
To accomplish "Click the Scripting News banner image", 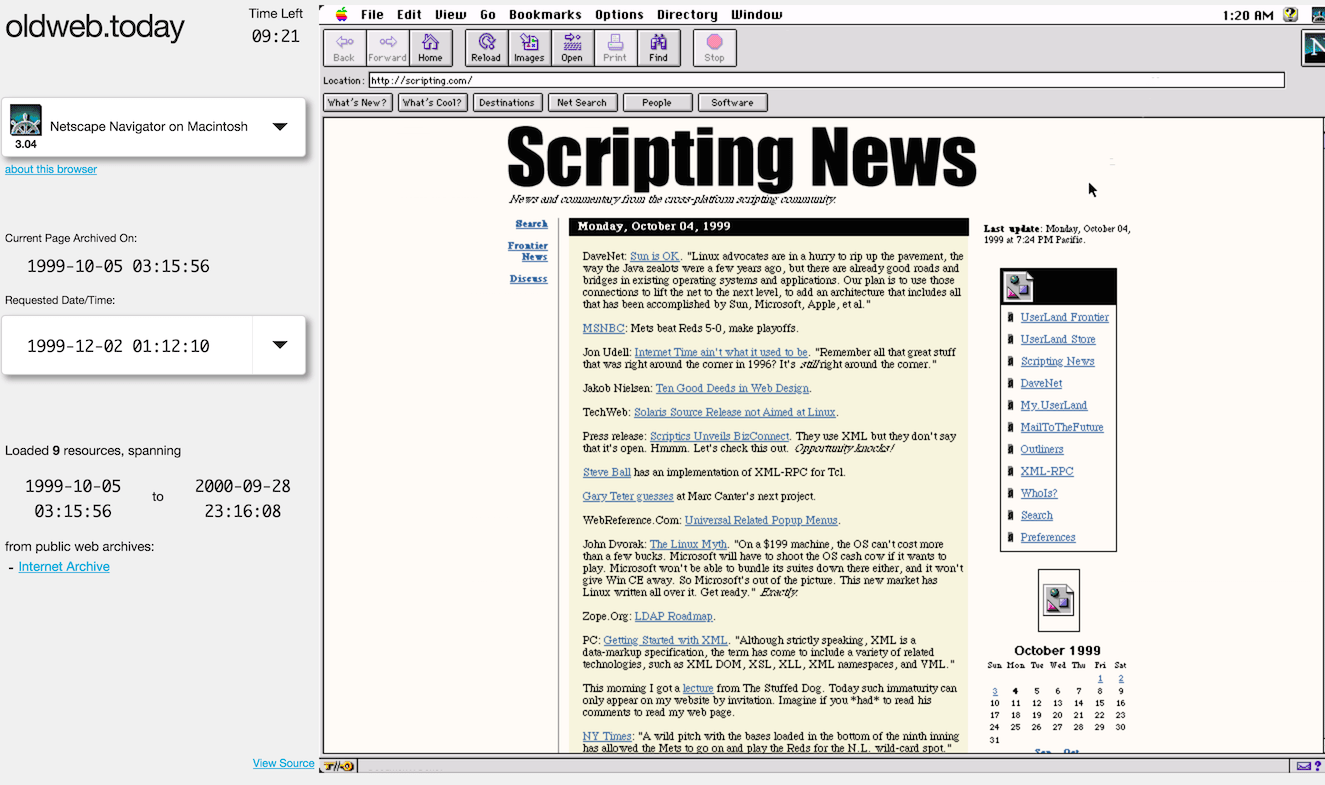I will click(x=741, y=160).
